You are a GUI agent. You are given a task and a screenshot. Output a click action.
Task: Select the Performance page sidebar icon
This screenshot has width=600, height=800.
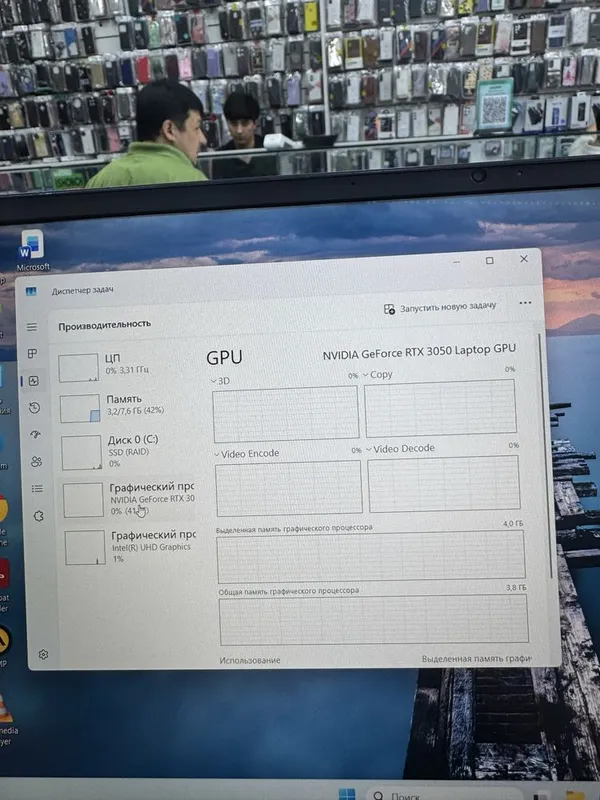(34, 381)
